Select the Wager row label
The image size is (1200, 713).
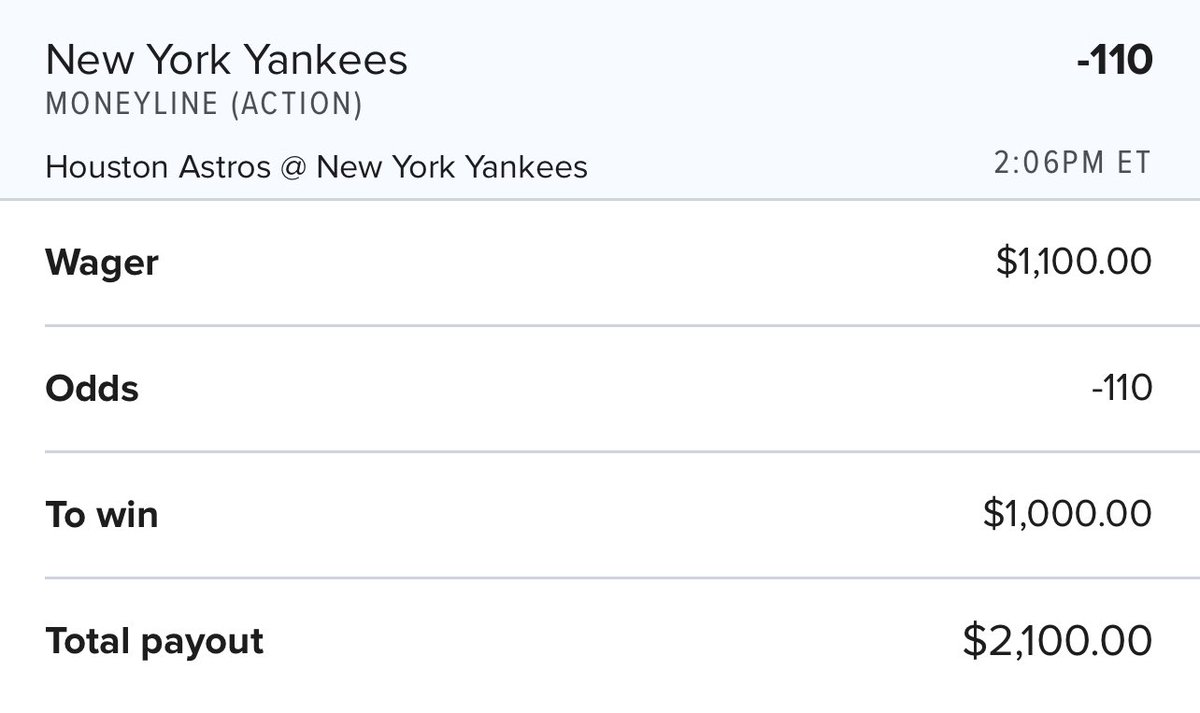(x=102, y=263)
